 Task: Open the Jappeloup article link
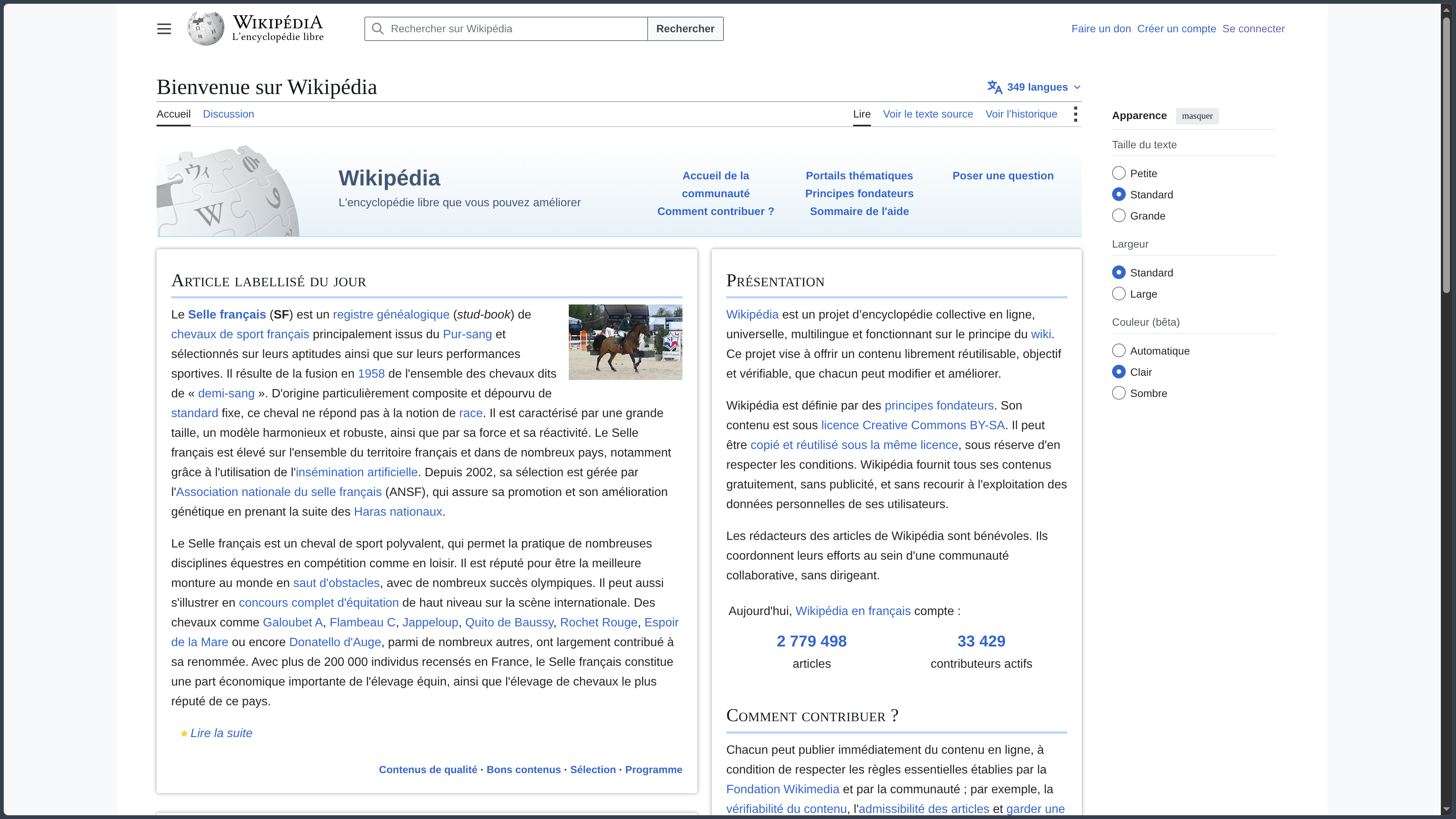pos(430,622)
